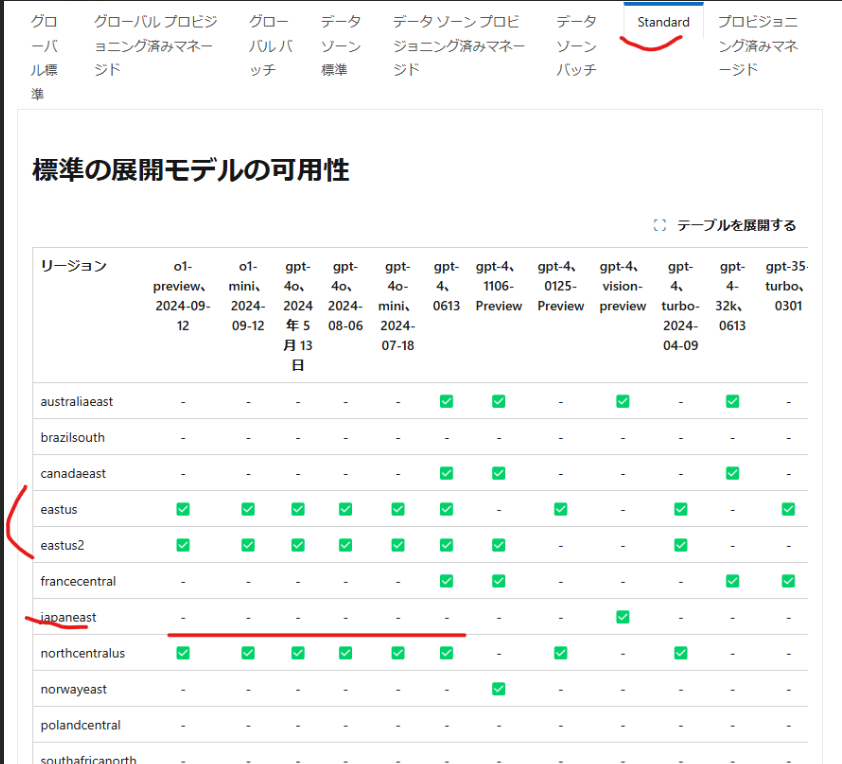Select the polandcentral region row label
Image resolution: width=842 pixels, height=764 pixels.
coord(81,725)
